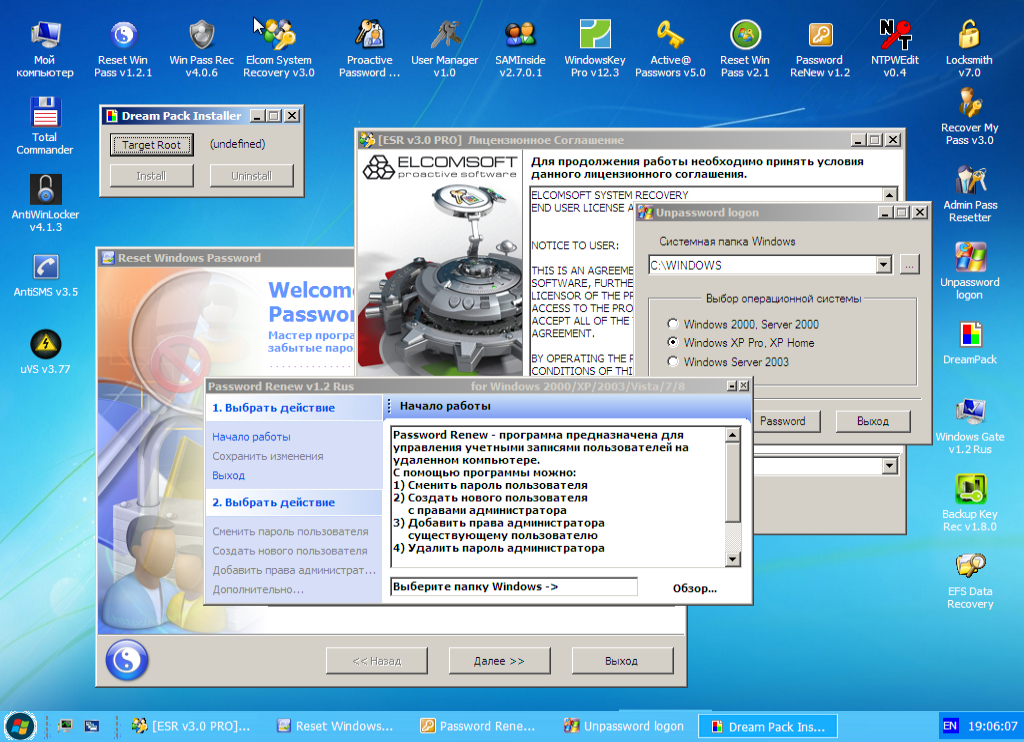Expand the C:\WINDOWS folder dropdown

click(x=884, y=265)
